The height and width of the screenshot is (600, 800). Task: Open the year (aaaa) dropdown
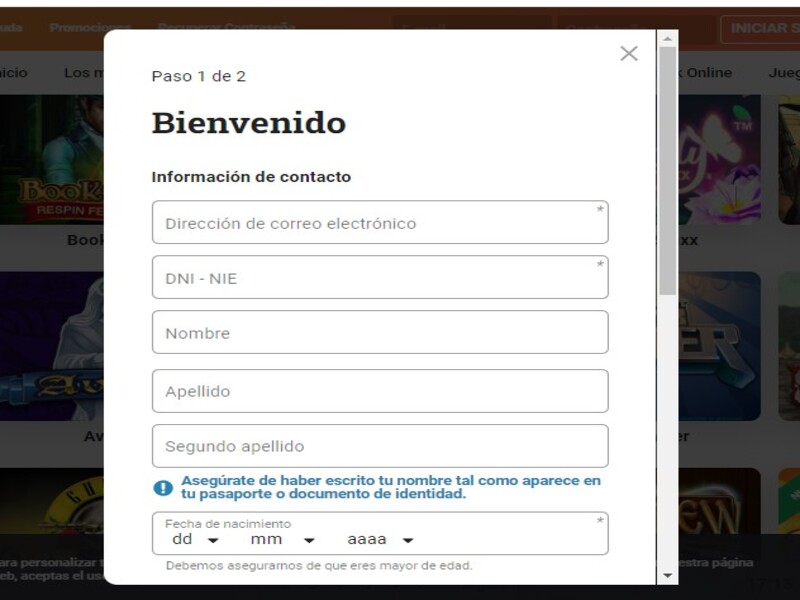[x=381, y=540]
